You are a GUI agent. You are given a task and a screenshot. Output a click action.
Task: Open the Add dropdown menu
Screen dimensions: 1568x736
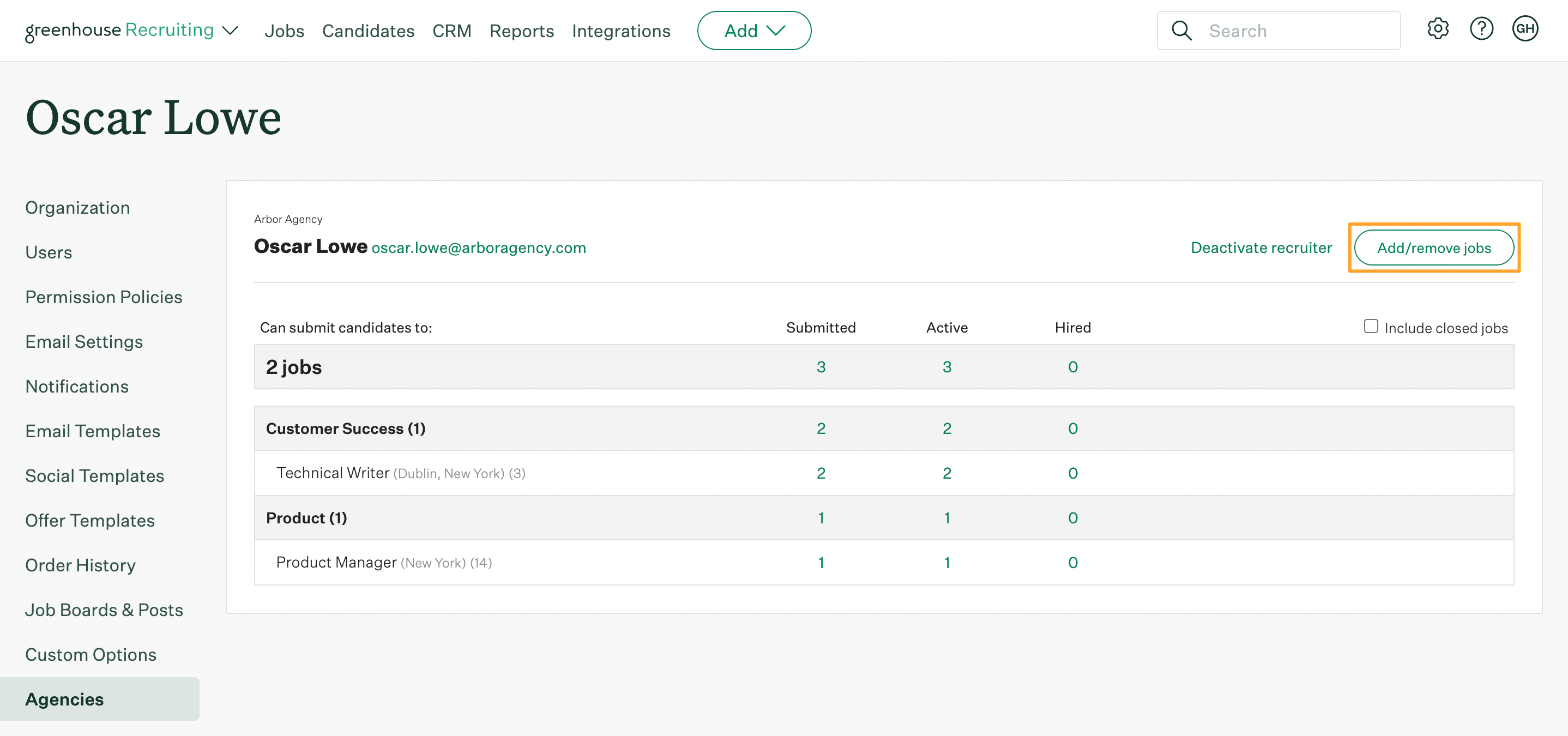(755, 30)
